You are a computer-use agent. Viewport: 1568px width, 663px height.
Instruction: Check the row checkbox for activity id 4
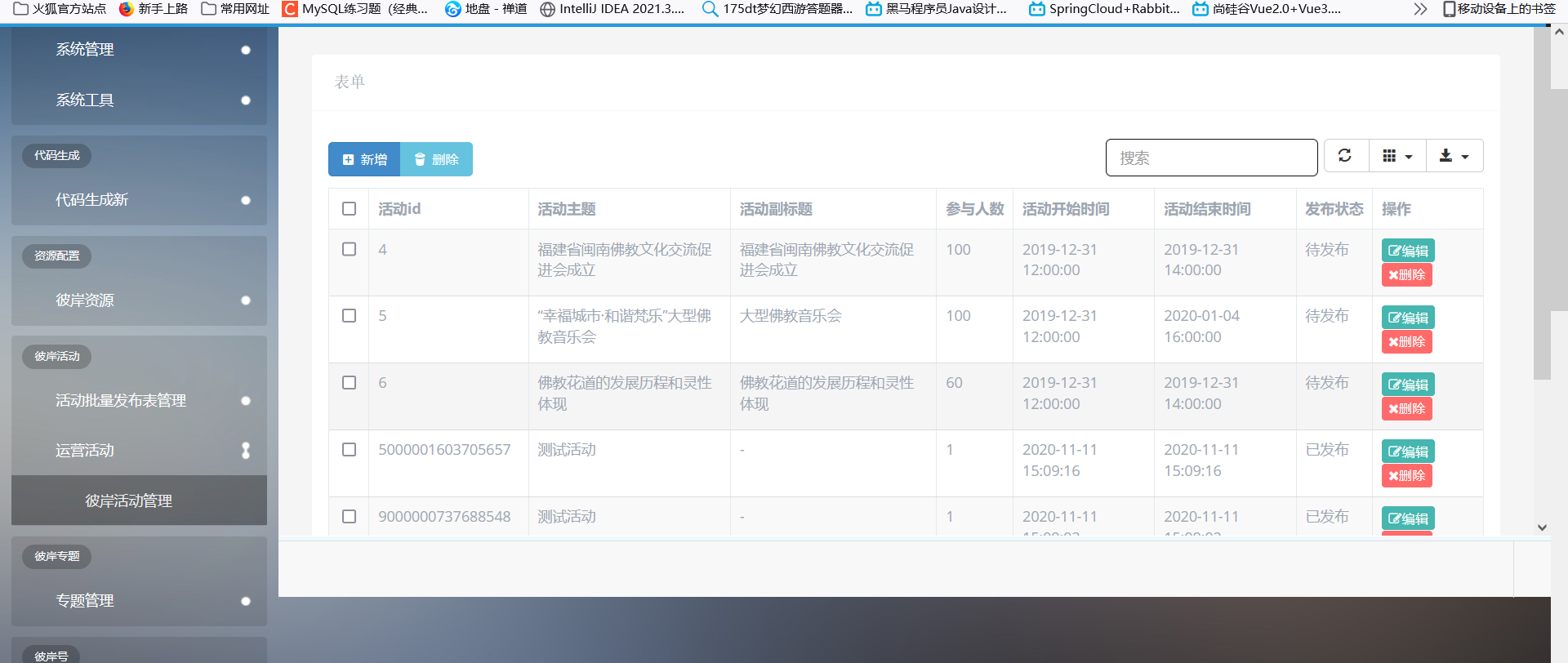point(349,249)
